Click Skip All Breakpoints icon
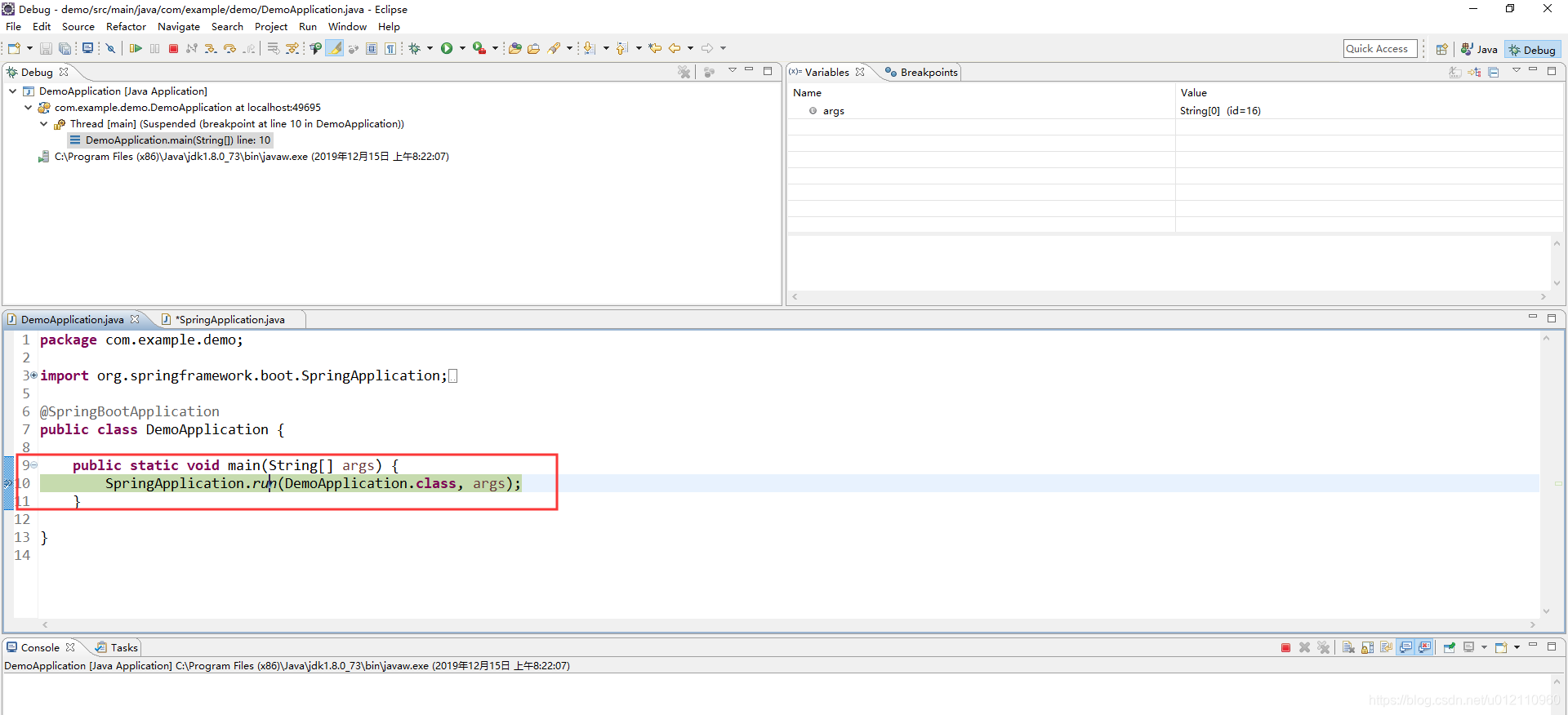 click(110, 48)
